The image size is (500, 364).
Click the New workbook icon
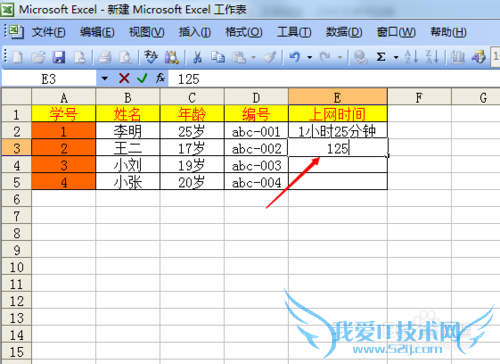(x=17, y=58)
